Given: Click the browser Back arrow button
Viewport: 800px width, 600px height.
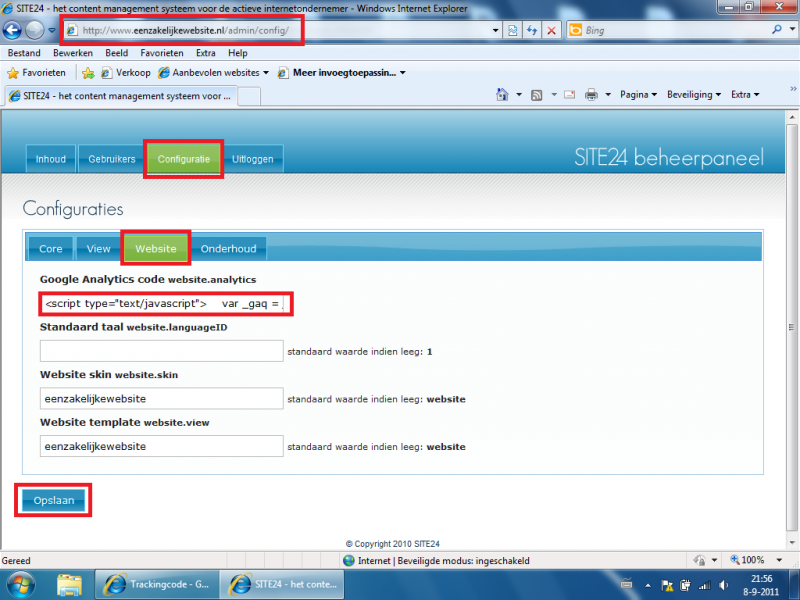Looking at the screenshot, I should tap(14, 31).
